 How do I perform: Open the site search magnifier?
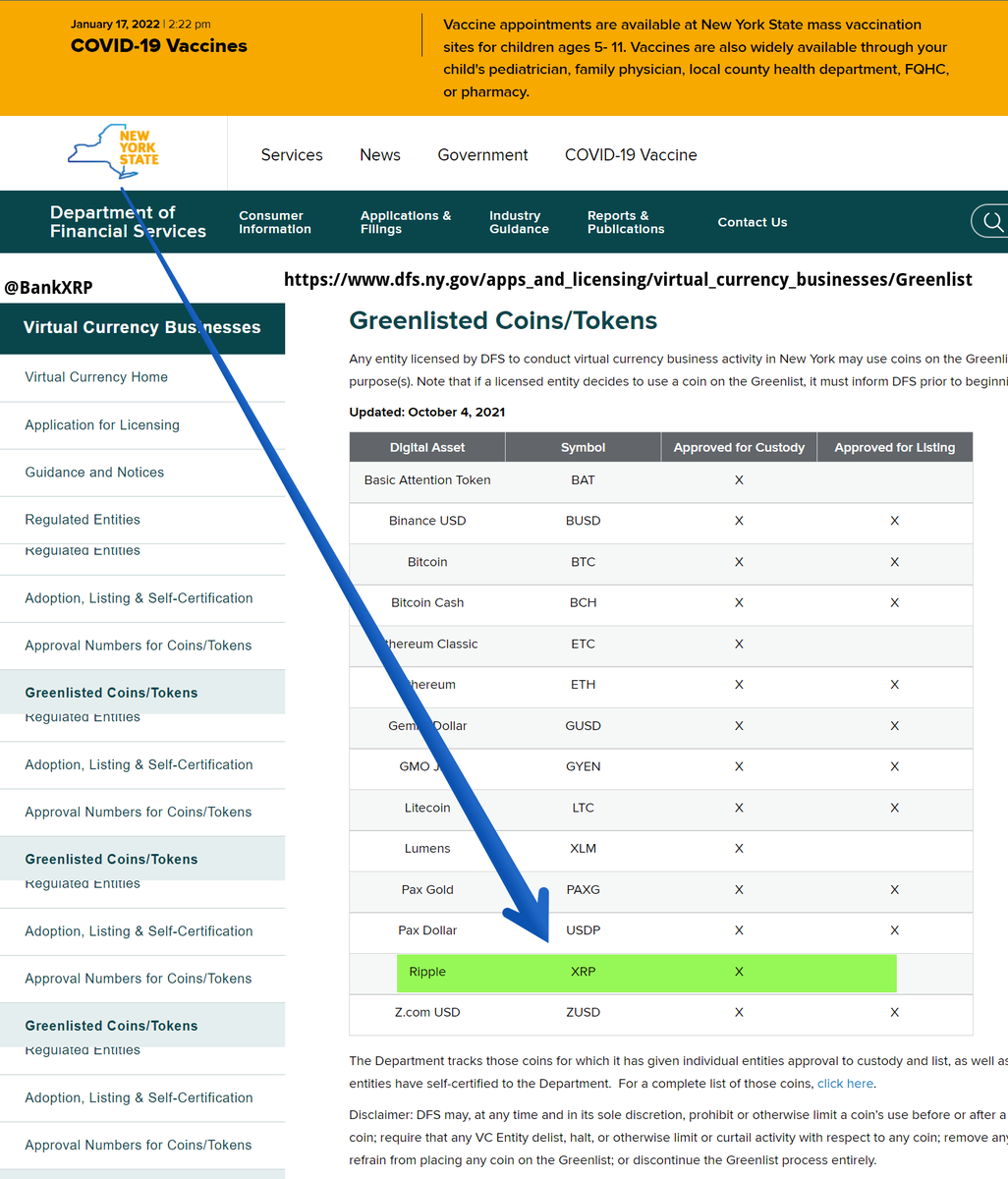[x=990, y=221]
